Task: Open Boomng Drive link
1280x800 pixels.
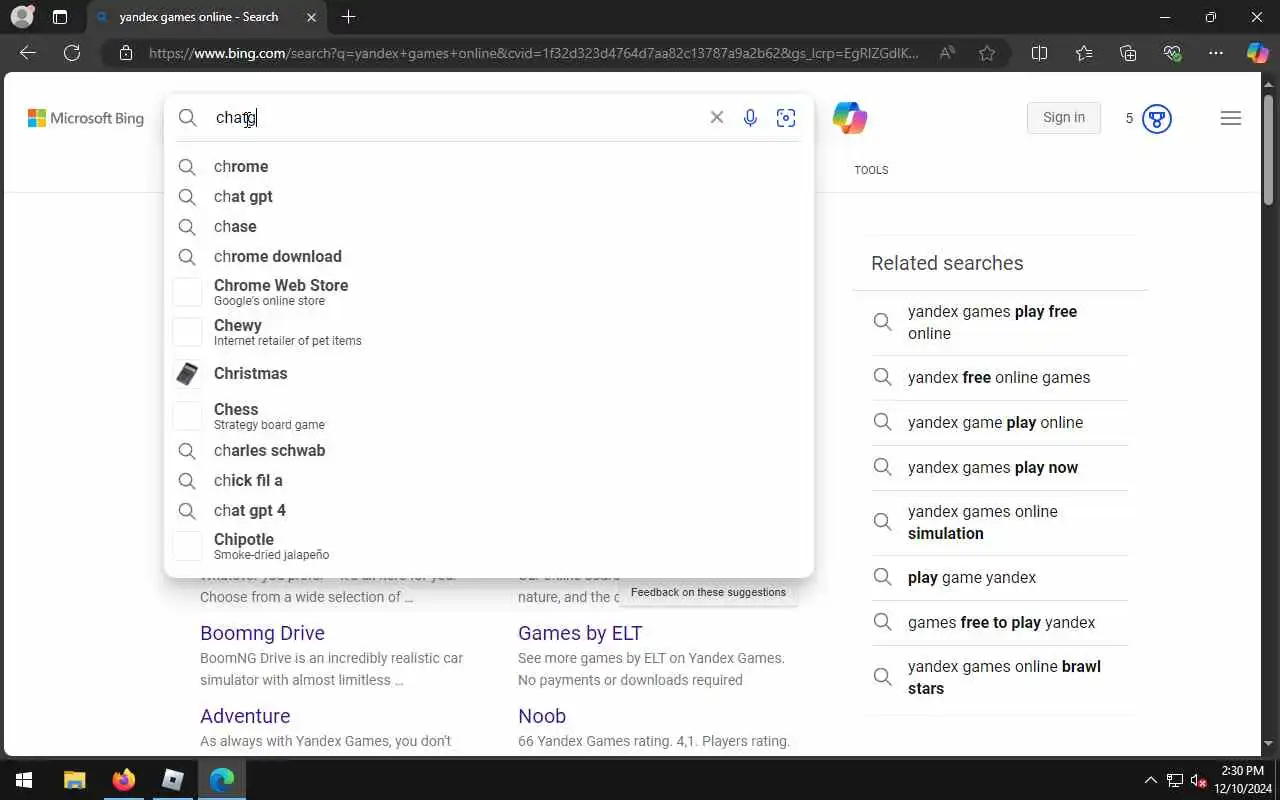Action: click(262, 633)
